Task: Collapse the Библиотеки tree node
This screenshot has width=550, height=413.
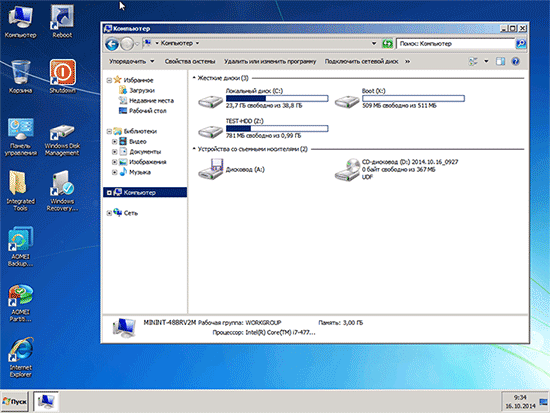Action: click(x=109, y=132)
